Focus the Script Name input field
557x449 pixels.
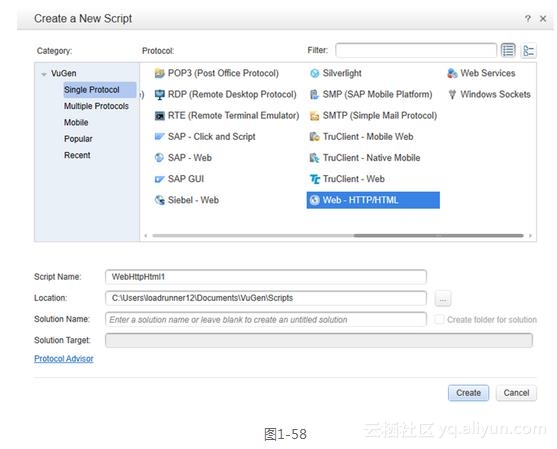click(266, 277)
